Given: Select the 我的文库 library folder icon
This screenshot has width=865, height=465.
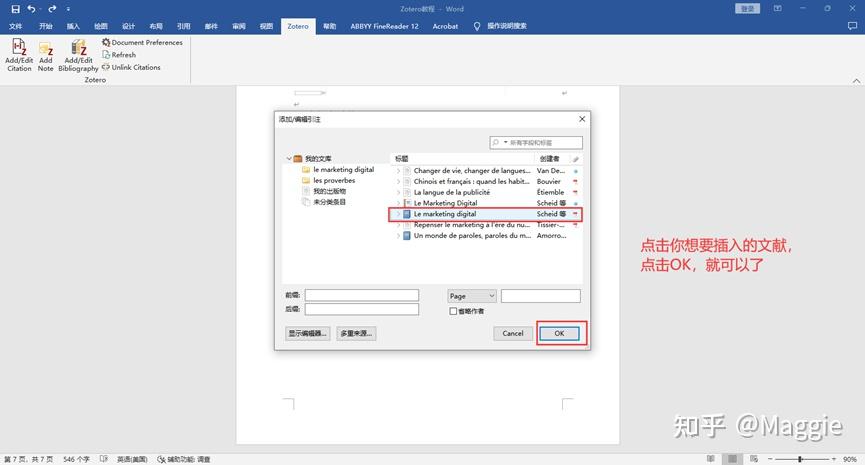Looking at the screenshot, I should click(x=298, y=158).
